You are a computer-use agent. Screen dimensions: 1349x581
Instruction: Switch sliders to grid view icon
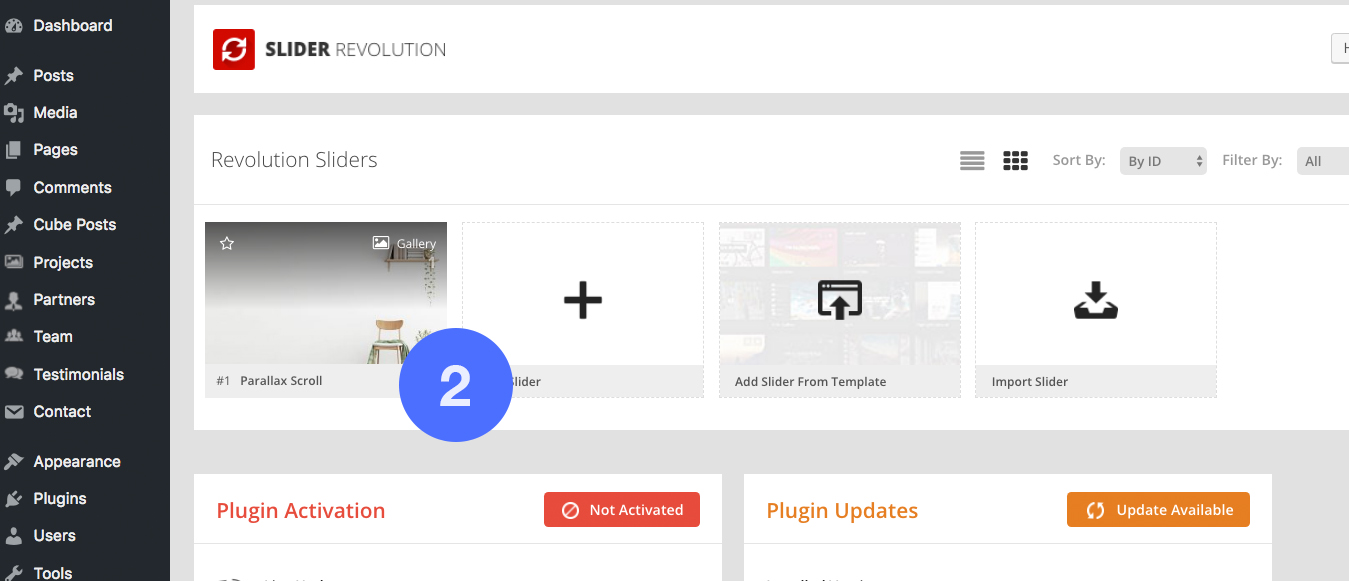pyautogui.click(x=1016, y=161)
